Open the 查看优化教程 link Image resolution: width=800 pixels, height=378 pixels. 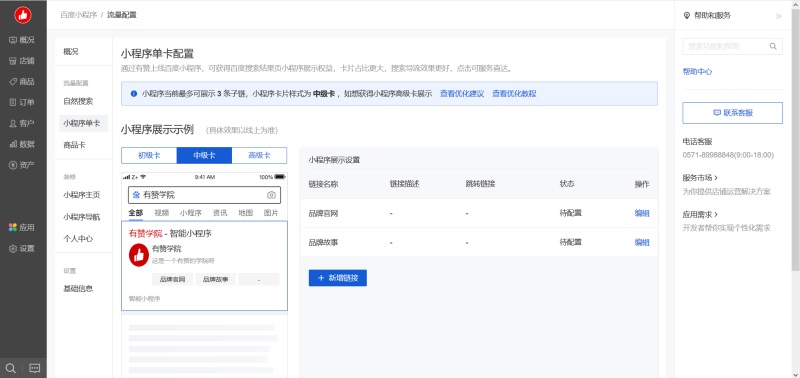(514, 93)
